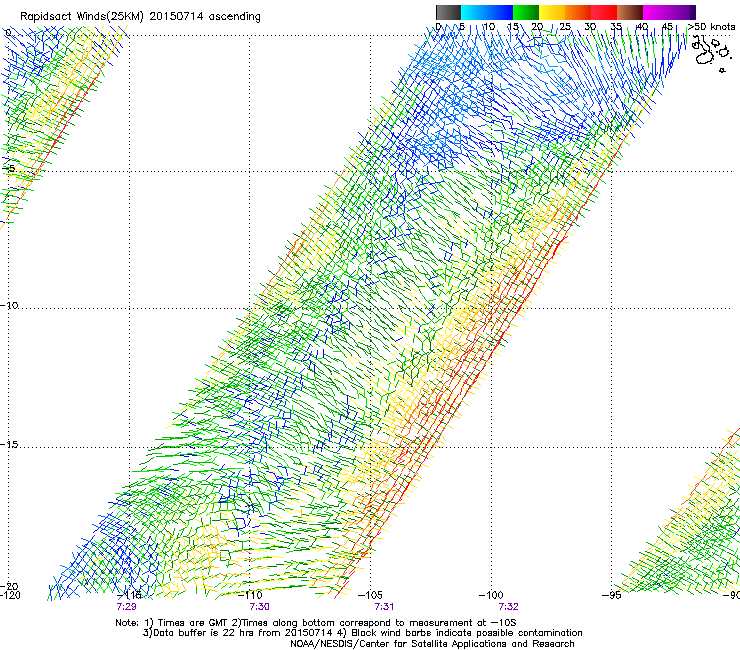Click the '-110' longitude axis label
The width and height of the screenshot is (740, 650).
[x=250, y=595]
